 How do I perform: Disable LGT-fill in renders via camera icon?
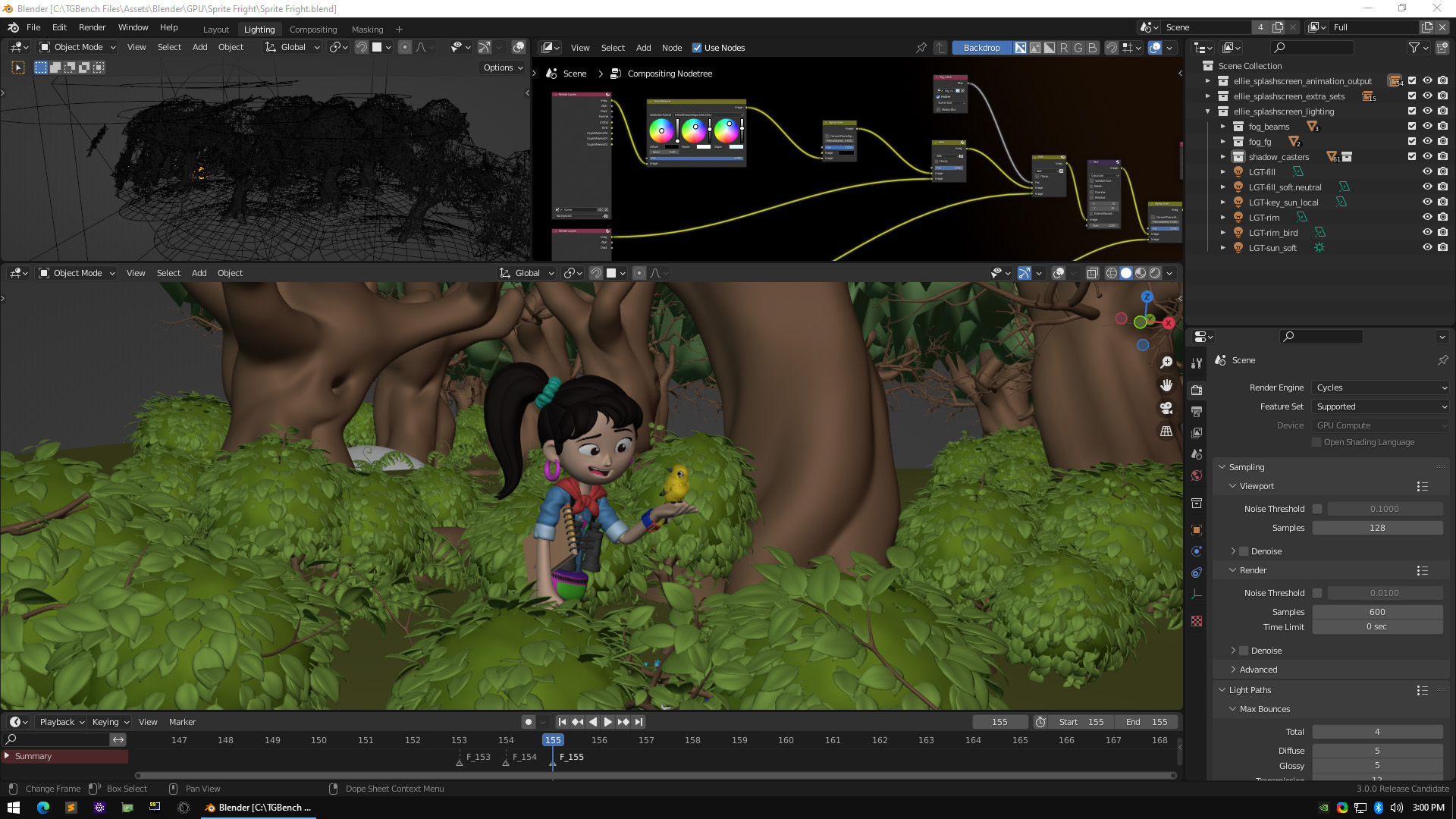pos(1442,172)
